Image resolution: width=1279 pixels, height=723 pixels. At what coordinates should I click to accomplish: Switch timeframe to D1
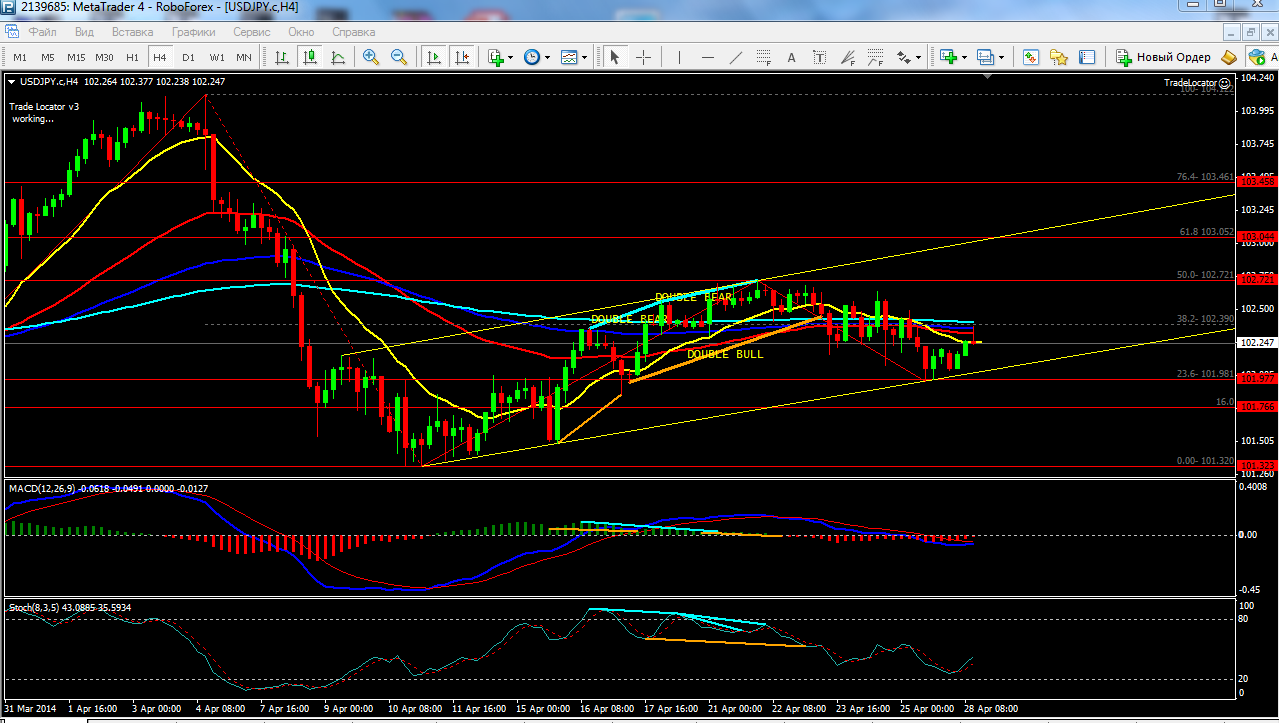click(x=188, y=57)
